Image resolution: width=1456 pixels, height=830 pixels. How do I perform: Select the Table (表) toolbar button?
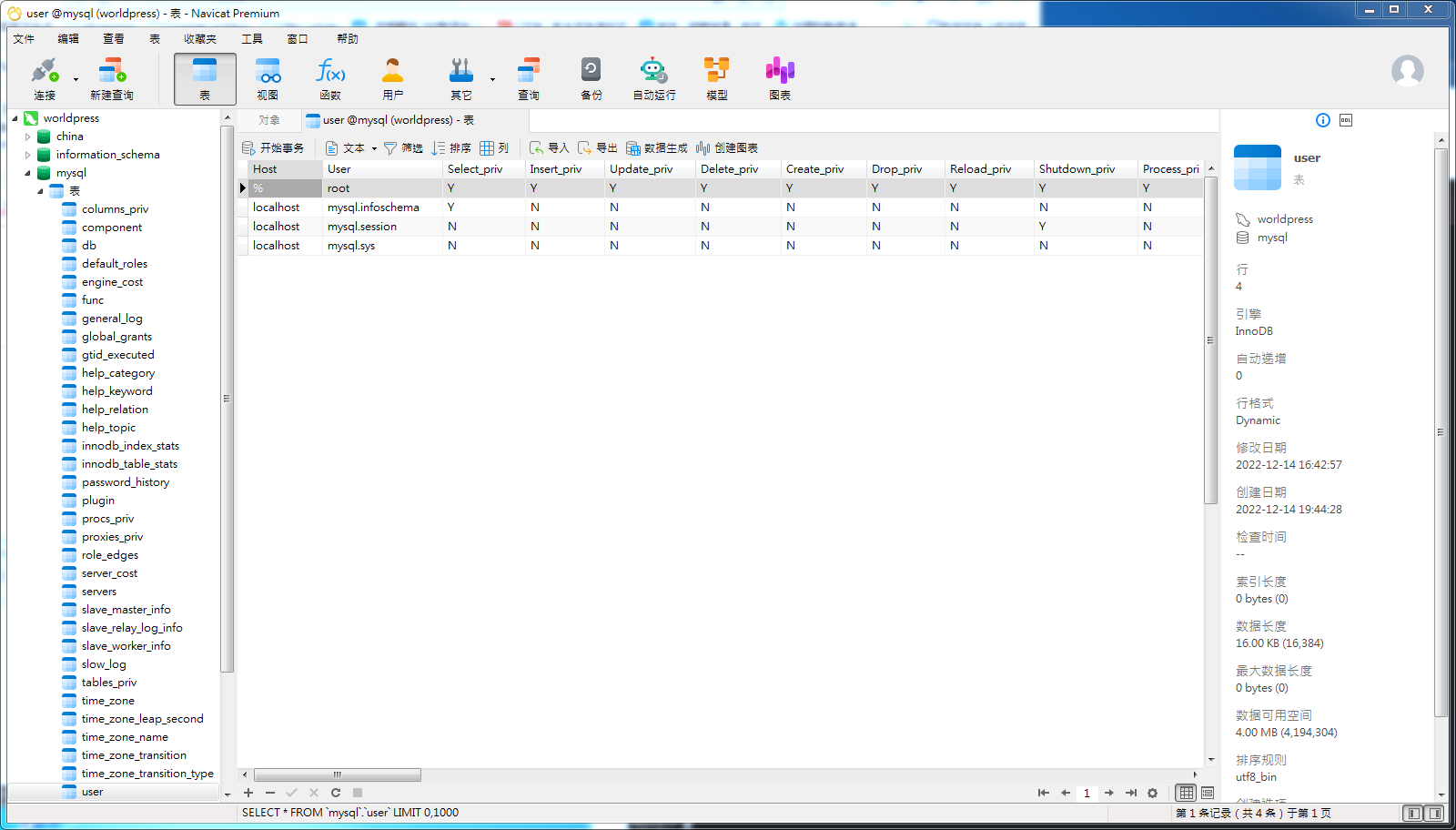coord(205,78)
